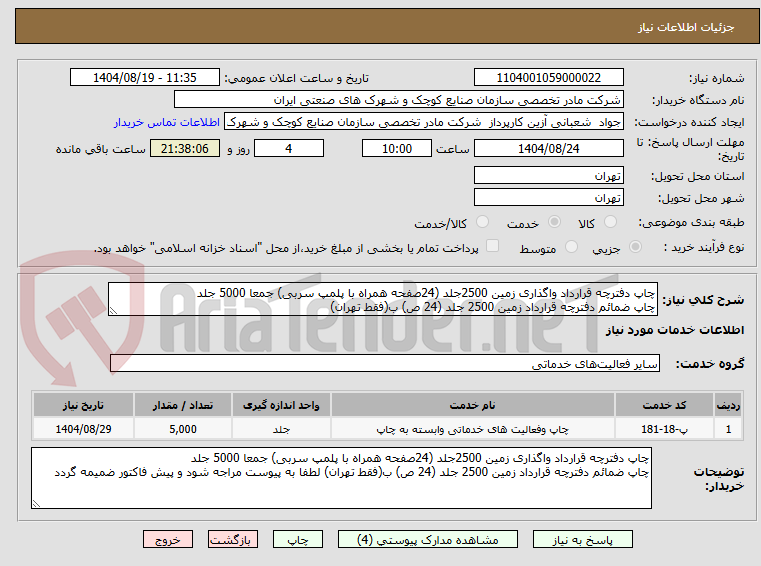Select the متوسط purchase type radio
Image resolution: width=761 pixels, height=566 pixels.
[571, 247]
